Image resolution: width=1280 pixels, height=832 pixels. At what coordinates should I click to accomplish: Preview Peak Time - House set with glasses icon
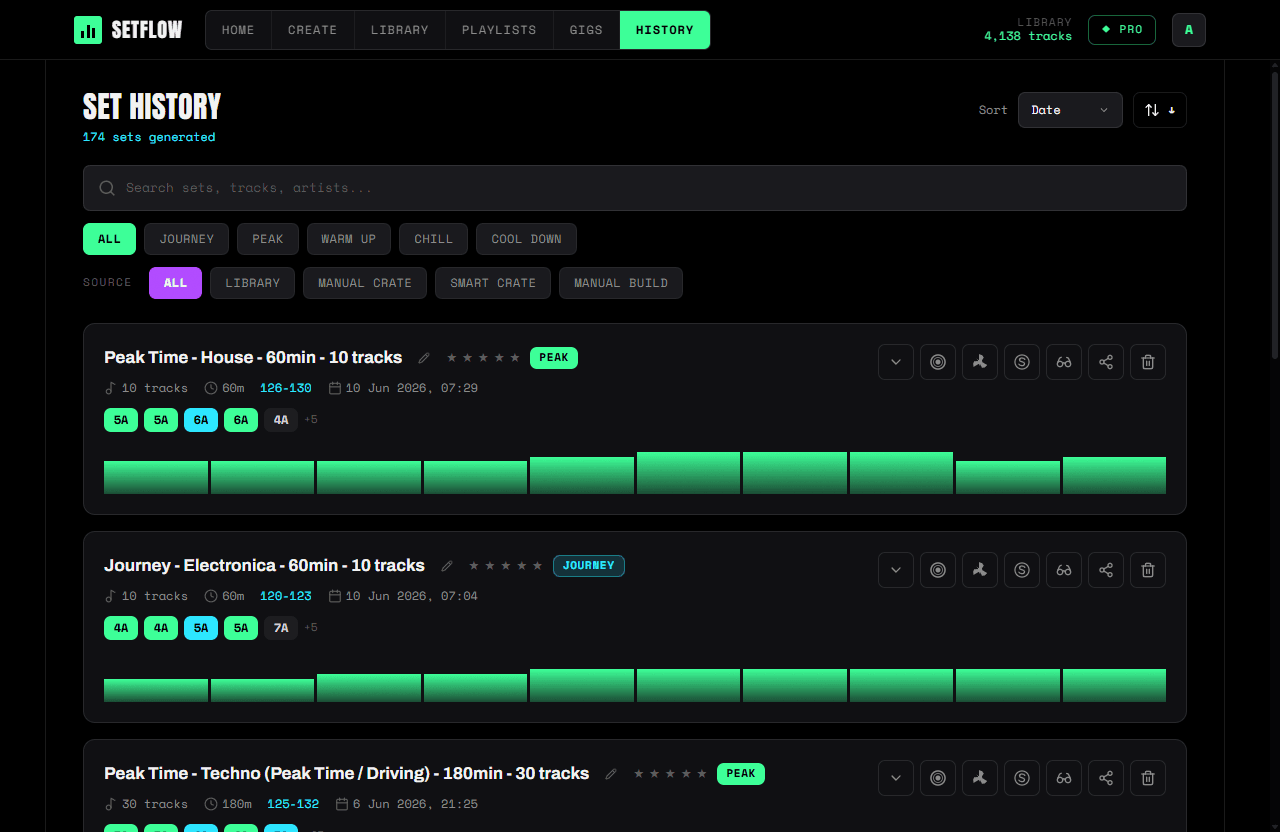click(x=1064, y=362)
